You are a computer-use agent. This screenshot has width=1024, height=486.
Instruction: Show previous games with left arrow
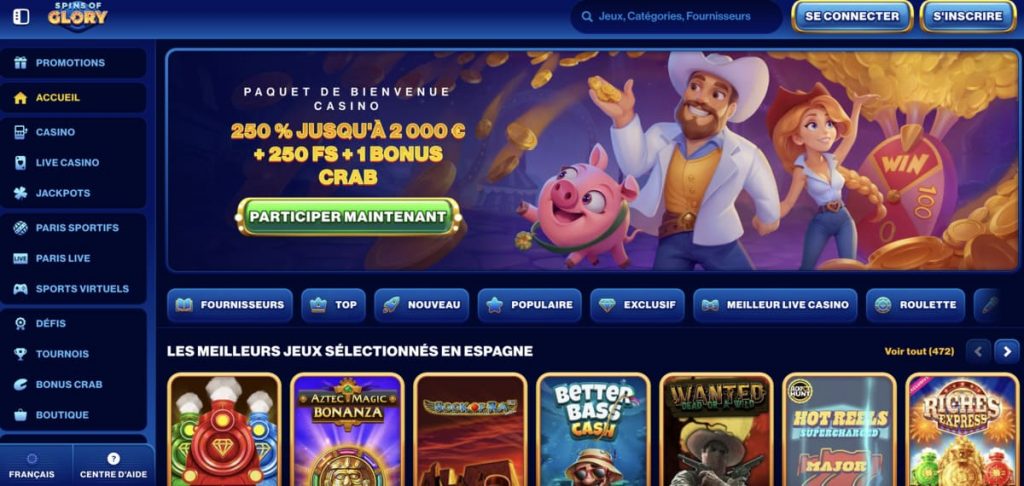(978, 351)
